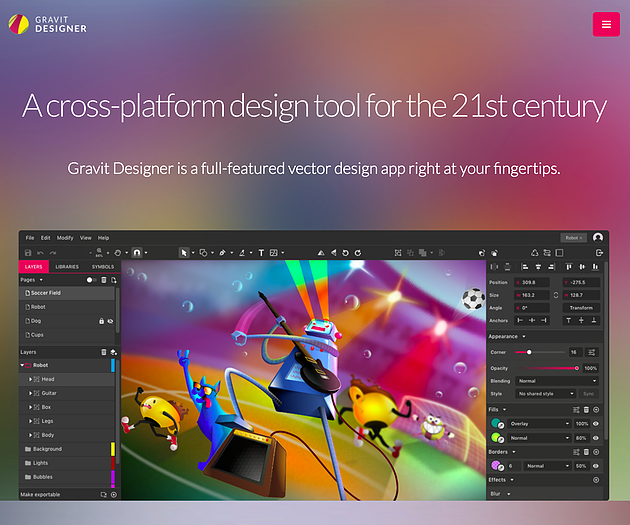The image size is (630, 525).
Task: Hide the 80% Normal fill
Action: tap(596, 438)
